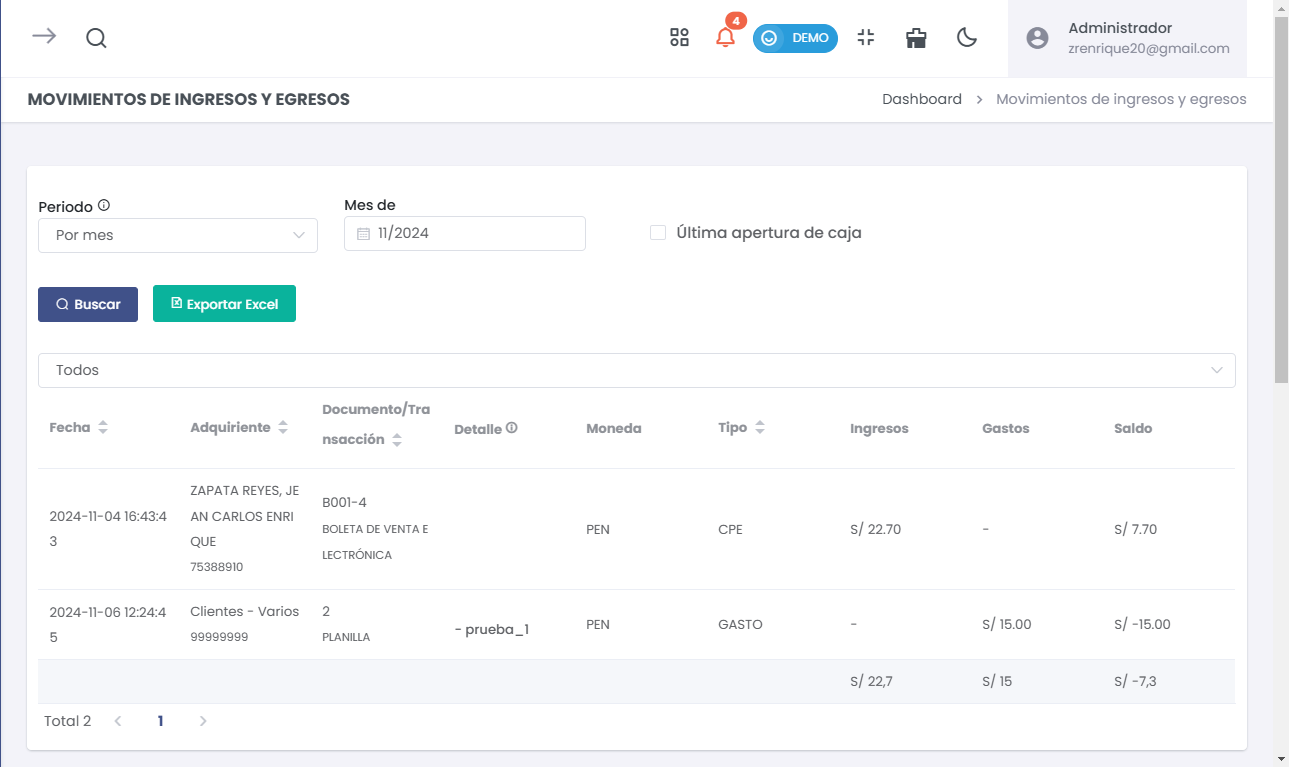Screen dimensions: 1289x767
Task: Open the gift box icon
Action: pos(915,38)
